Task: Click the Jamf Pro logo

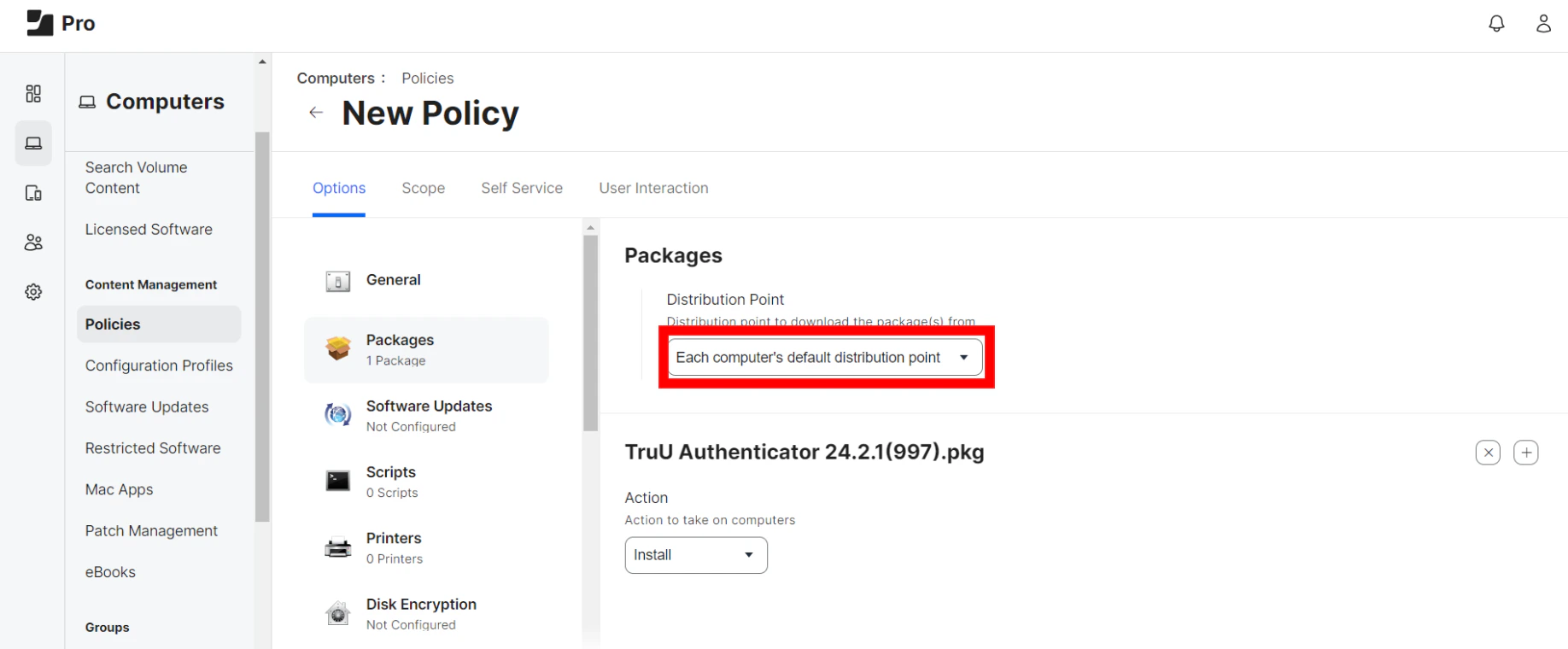Action: click(61, 23)
